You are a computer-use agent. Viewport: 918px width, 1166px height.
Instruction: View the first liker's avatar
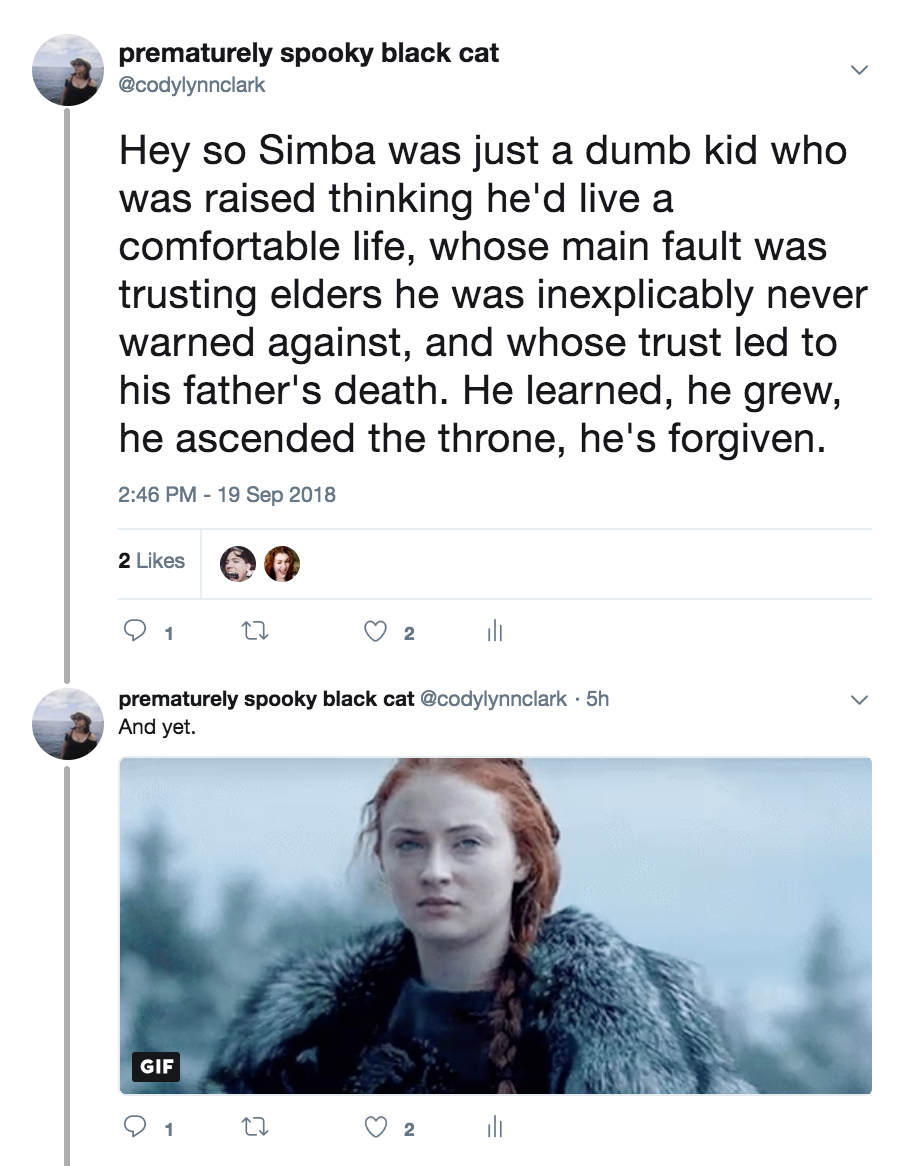click(237, 563)
